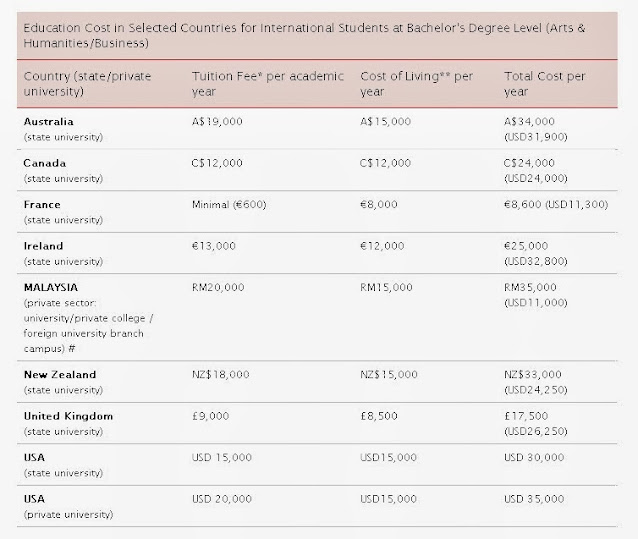Click the table title about Education Cost

click(x=318, y=36)
